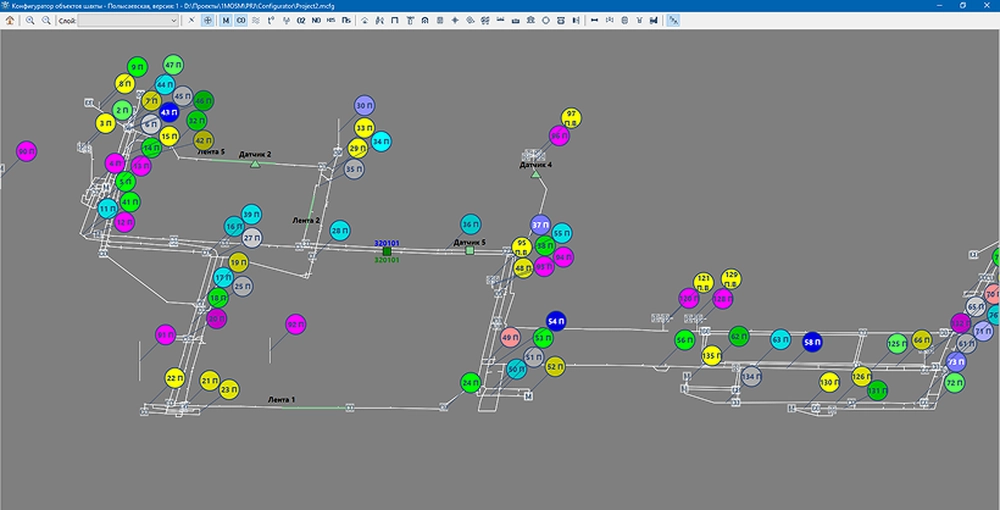Click the last highlighted toolbar icon

(x=673, y=20)
